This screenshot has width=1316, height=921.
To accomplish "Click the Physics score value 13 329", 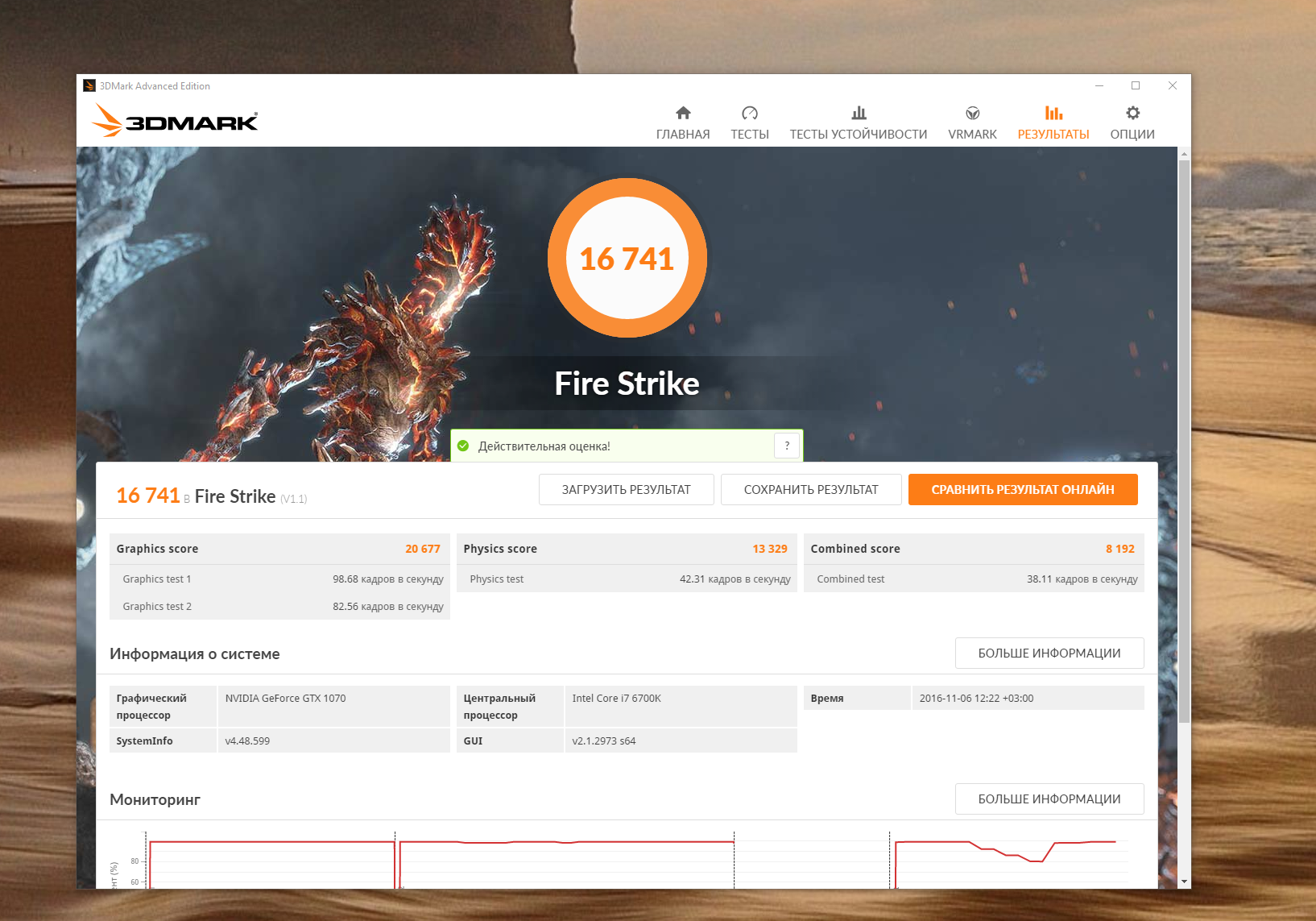I will [770, 549].
